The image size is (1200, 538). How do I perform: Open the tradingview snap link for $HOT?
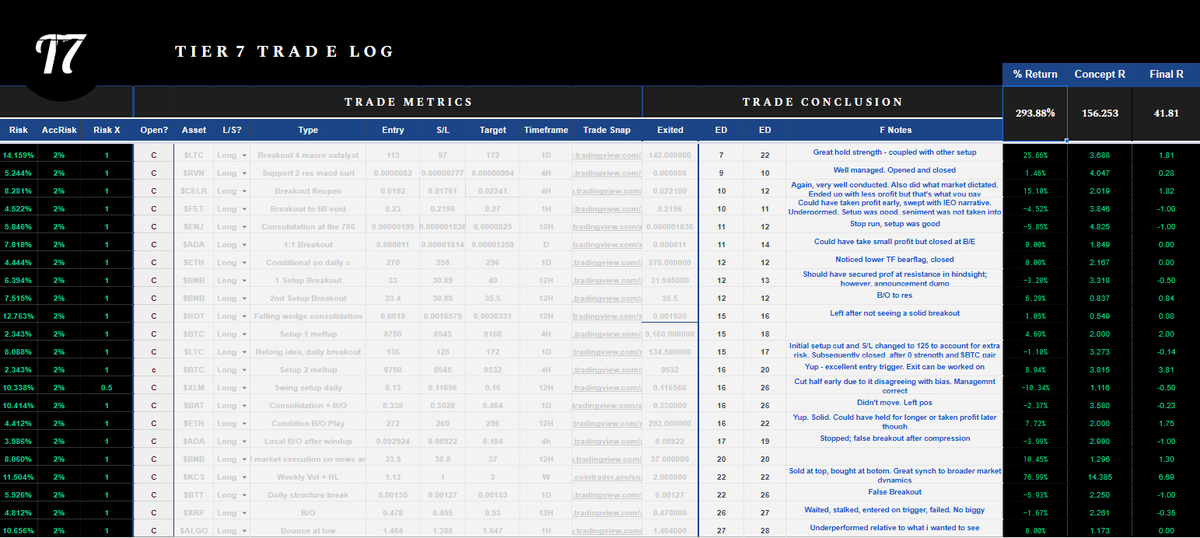[x=605, y=316]
